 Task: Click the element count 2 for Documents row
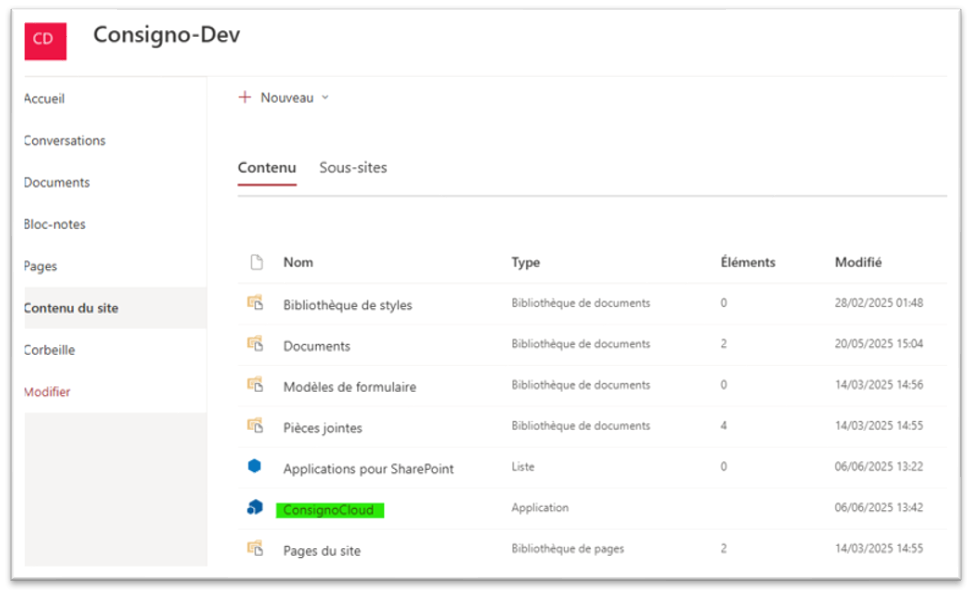coord(723,344)
